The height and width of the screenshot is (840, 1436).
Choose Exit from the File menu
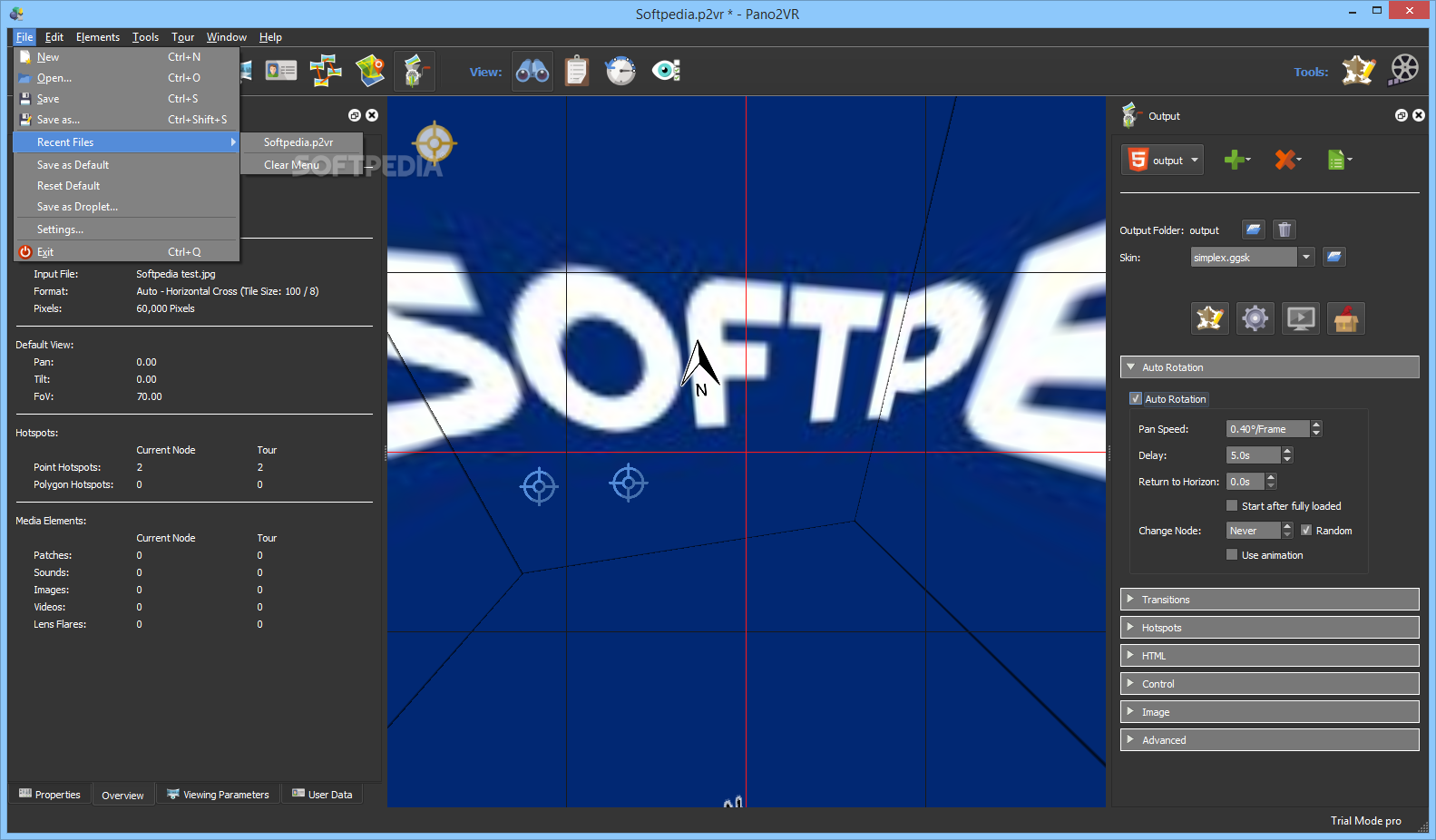tap(126, 252)
